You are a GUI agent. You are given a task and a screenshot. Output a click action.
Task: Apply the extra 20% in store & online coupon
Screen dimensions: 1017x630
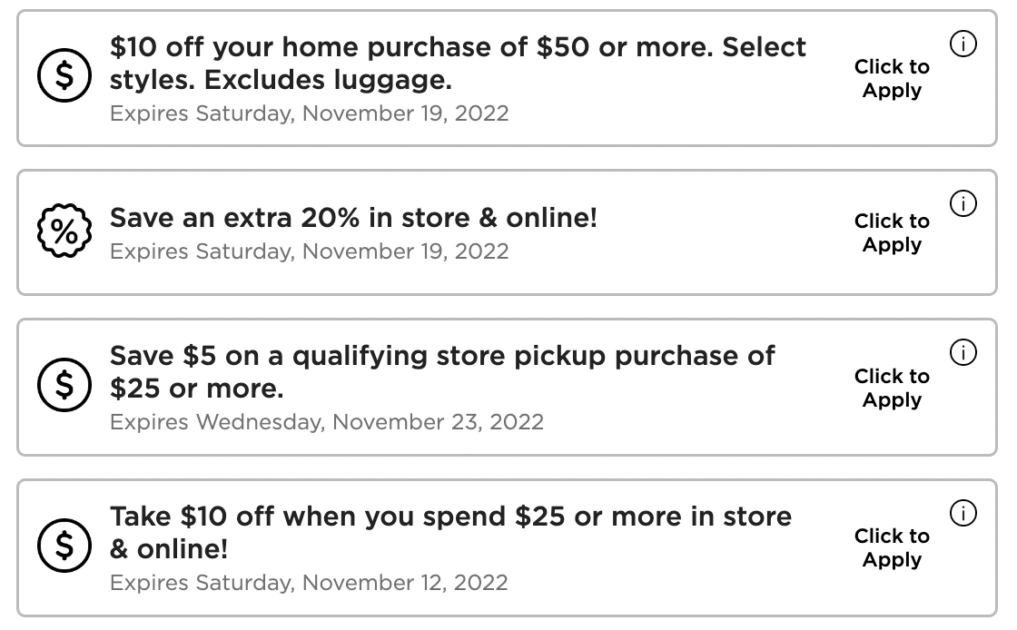click(891, 232)
